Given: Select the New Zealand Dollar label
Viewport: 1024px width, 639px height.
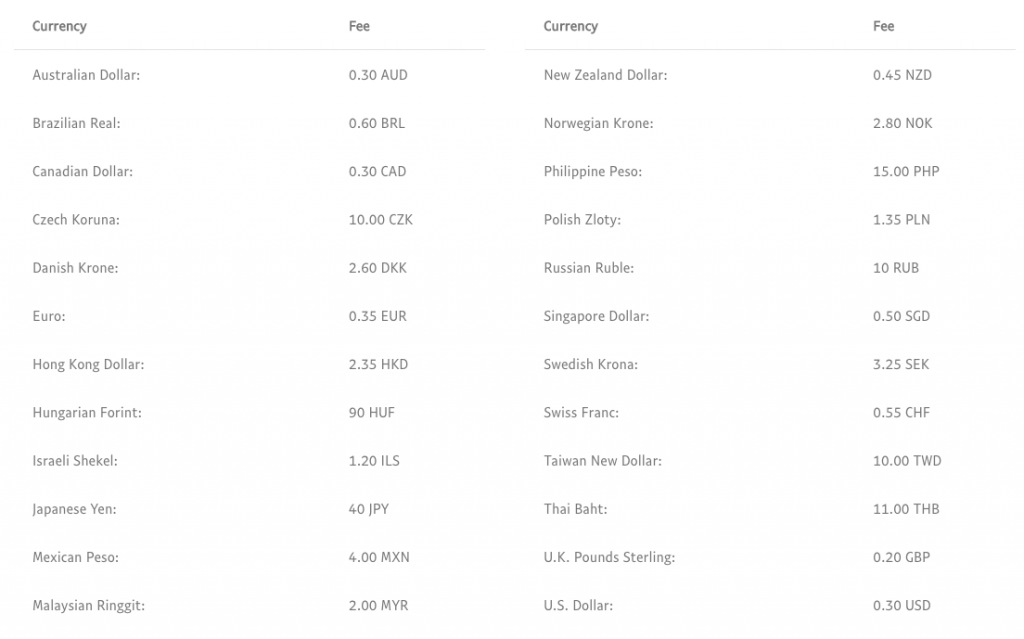Looking at the screenshot, I should 605,75.
